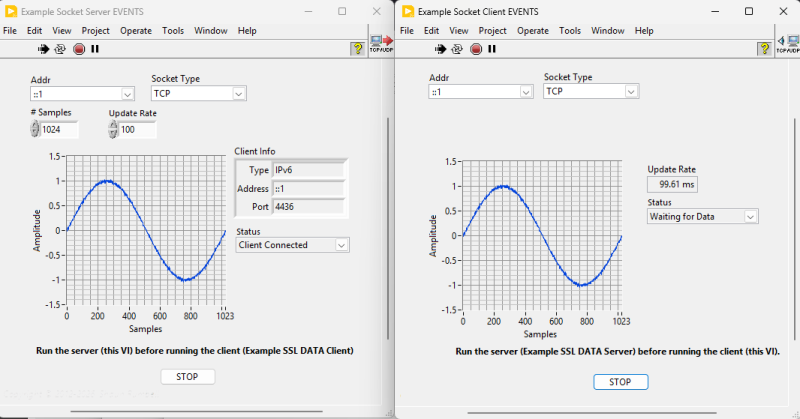This screenshot has height=419, width=800.
Task: Expand the Server Socket Type dropdown
Action: 239,94
